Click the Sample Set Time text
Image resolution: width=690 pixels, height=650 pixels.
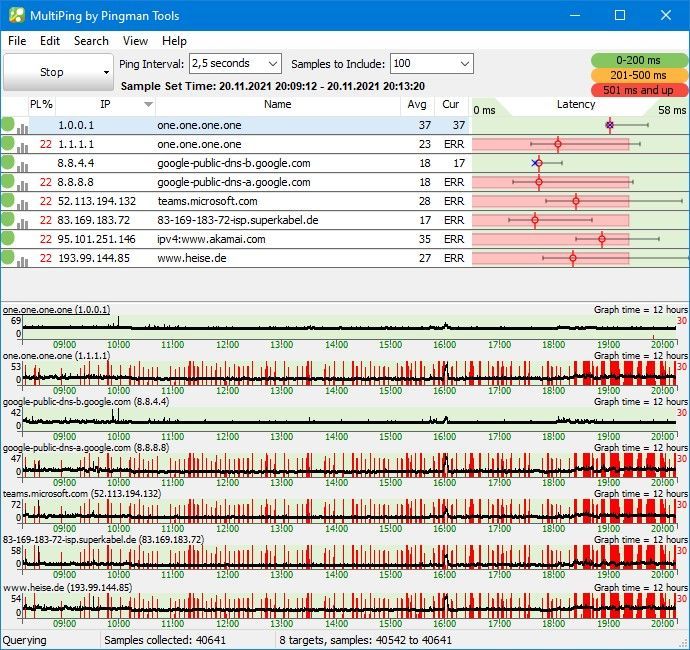[273, 86]
